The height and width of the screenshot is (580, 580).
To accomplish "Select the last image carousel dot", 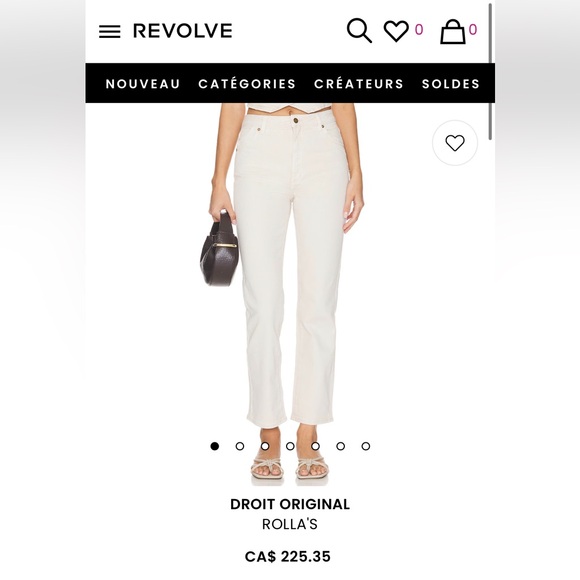I will coord(366,446).
